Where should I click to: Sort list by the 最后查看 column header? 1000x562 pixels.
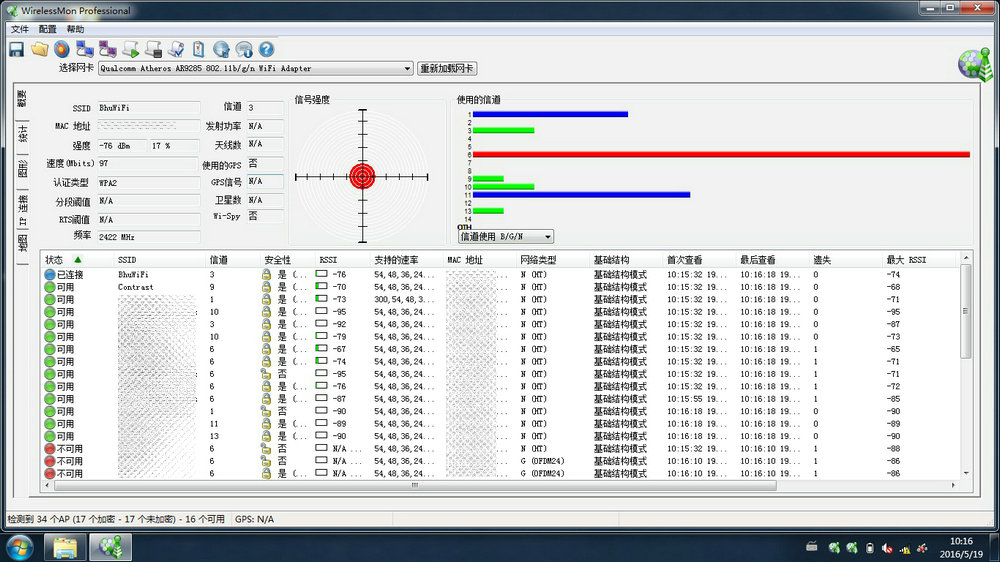point(774,260)
